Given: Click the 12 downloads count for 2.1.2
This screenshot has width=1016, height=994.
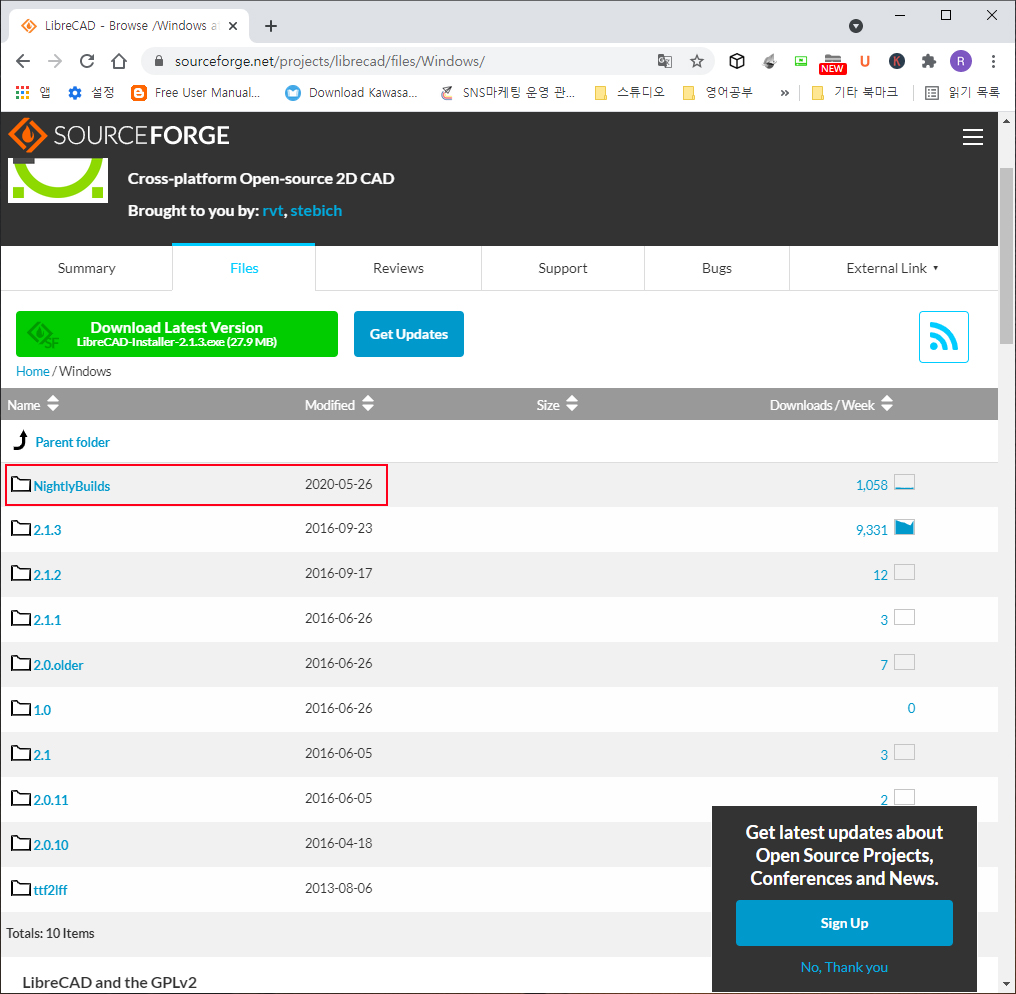Looking at the screenshot, I should [880, 575].
